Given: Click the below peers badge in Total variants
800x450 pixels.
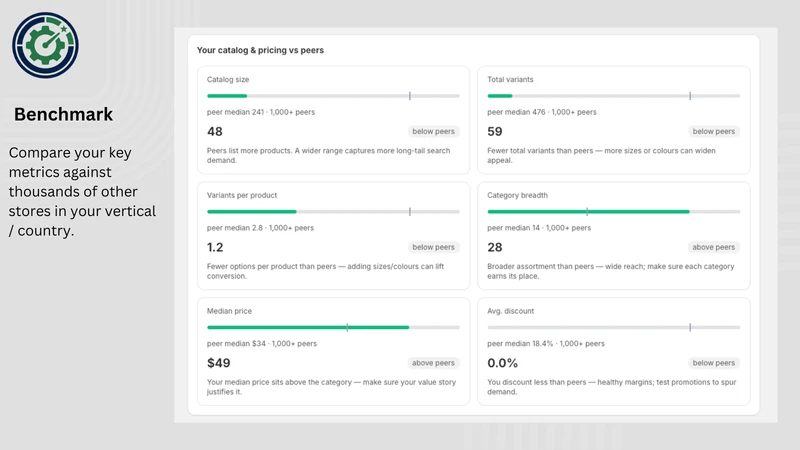Looking at the screenshot, I should [x=714, y=132].
